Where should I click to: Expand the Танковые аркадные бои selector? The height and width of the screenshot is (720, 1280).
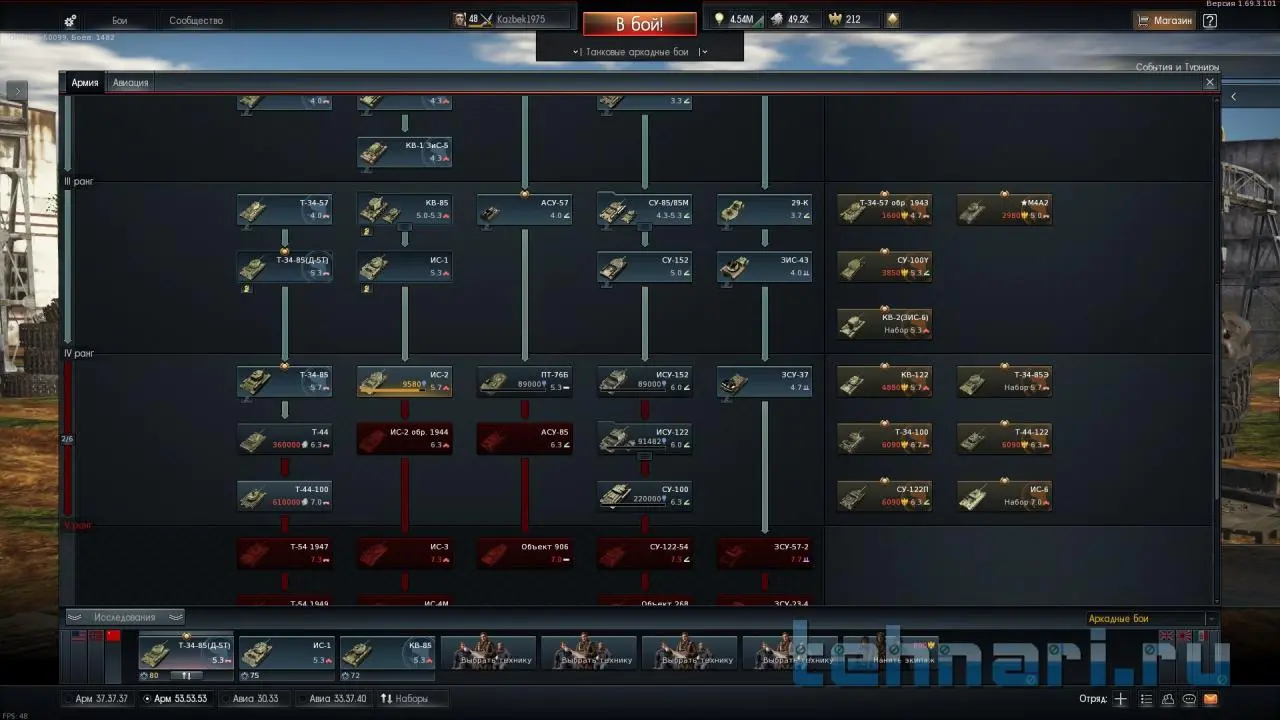pyautogui.click(x=640, y=52)
